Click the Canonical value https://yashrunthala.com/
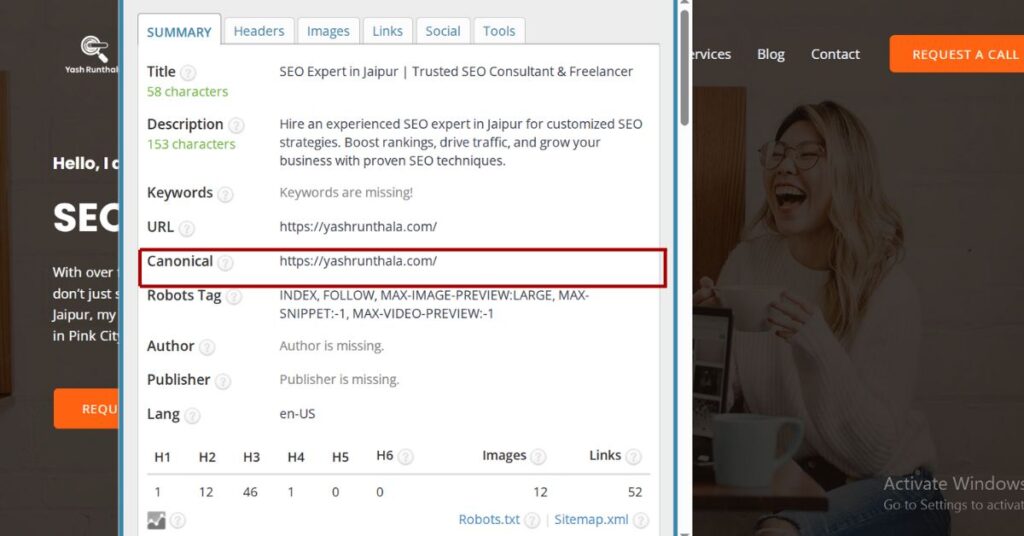The image size is (1024, 536). [358, 261]
